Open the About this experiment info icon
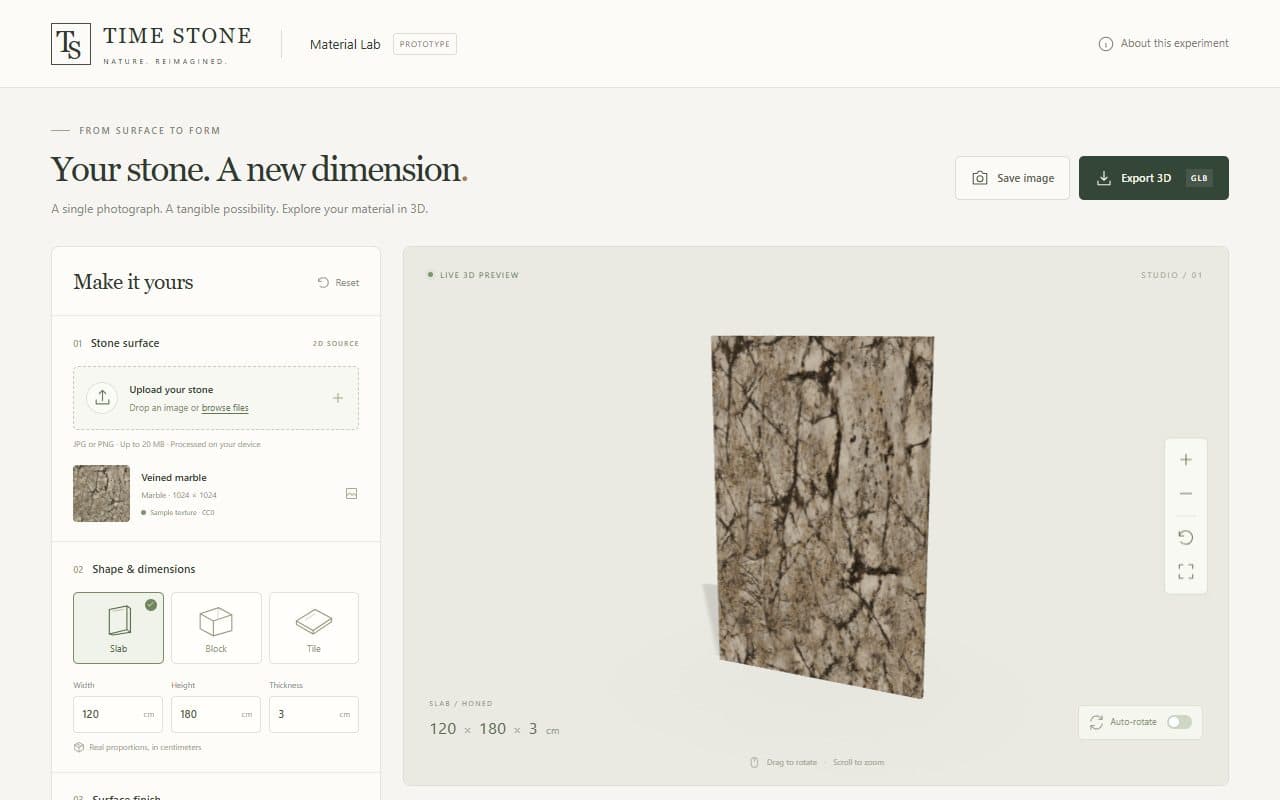1280x800 pixels. click(1105, 44)
